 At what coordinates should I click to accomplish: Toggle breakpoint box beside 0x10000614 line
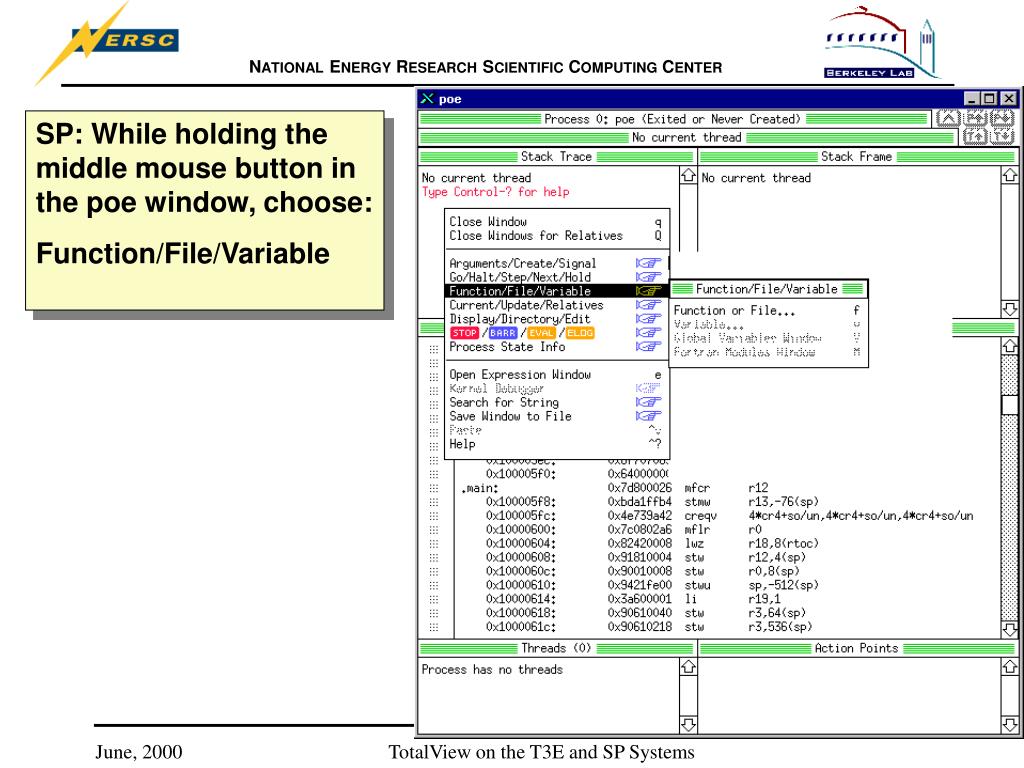pos(434,600)
